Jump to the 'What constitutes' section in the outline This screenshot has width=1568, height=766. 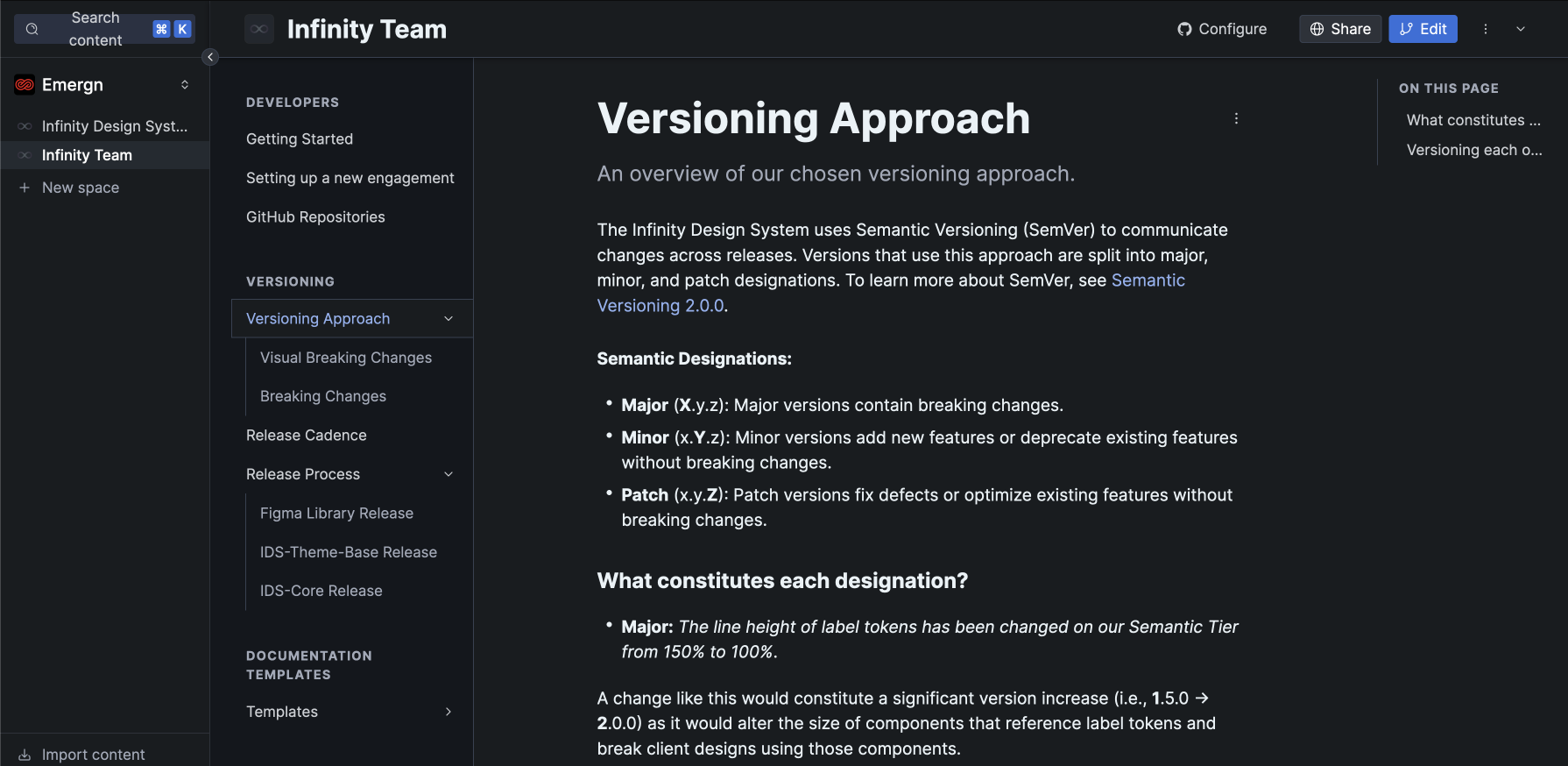[1473, 120]
